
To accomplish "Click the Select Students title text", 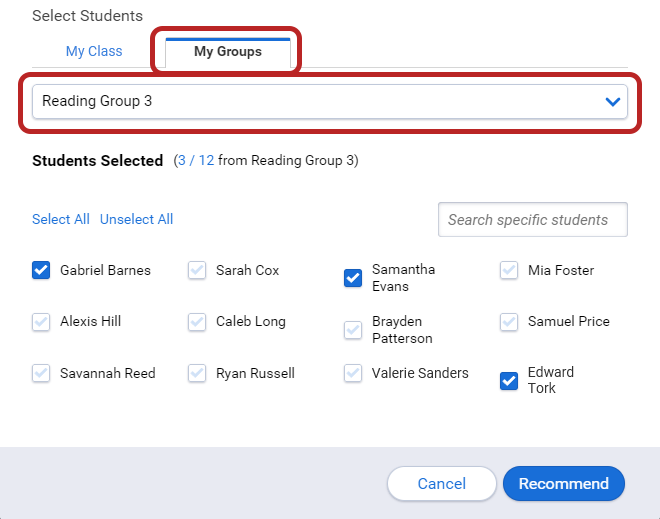I will coord(88,16).
